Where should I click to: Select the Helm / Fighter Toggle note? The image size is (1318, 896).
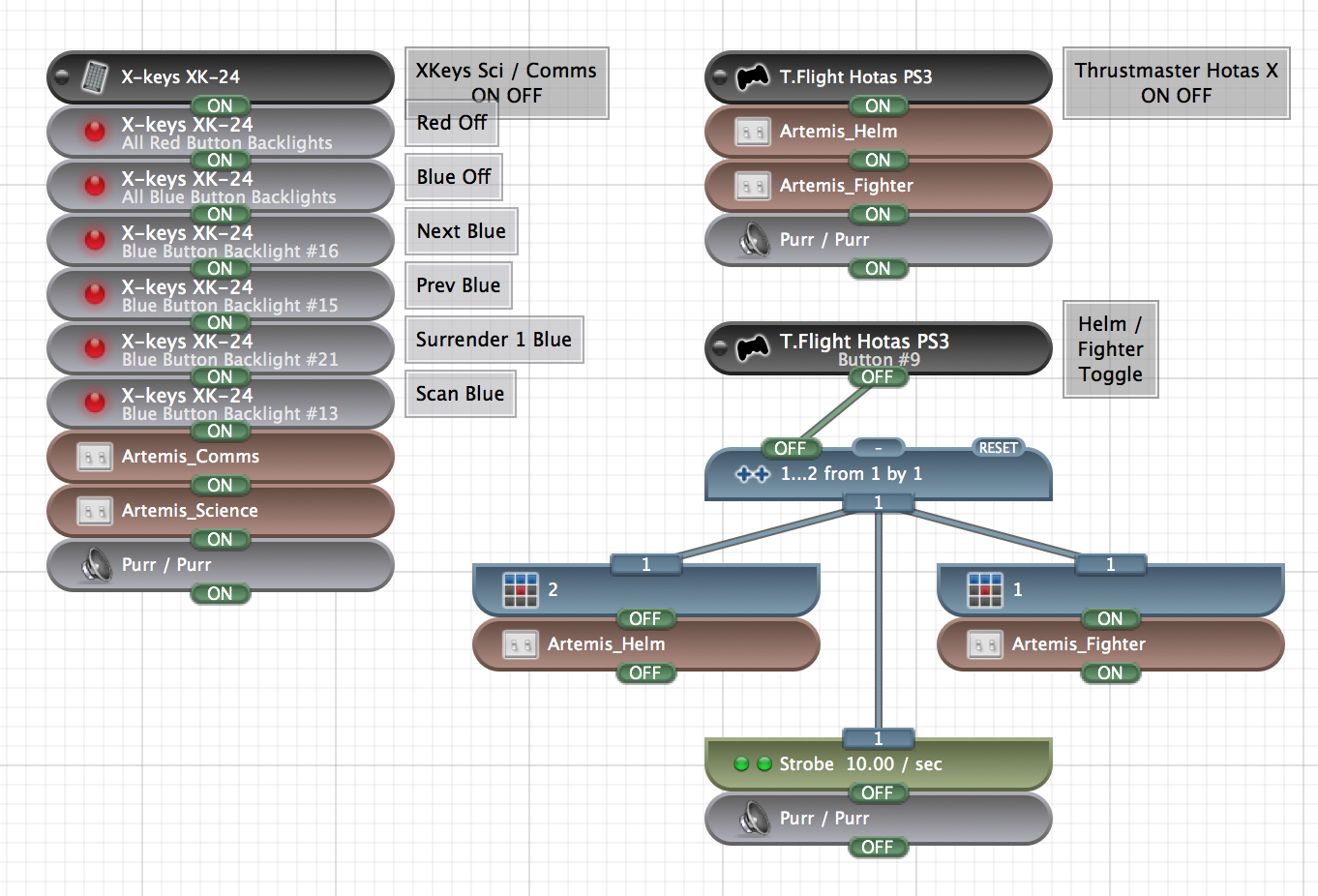[1110, 349]
